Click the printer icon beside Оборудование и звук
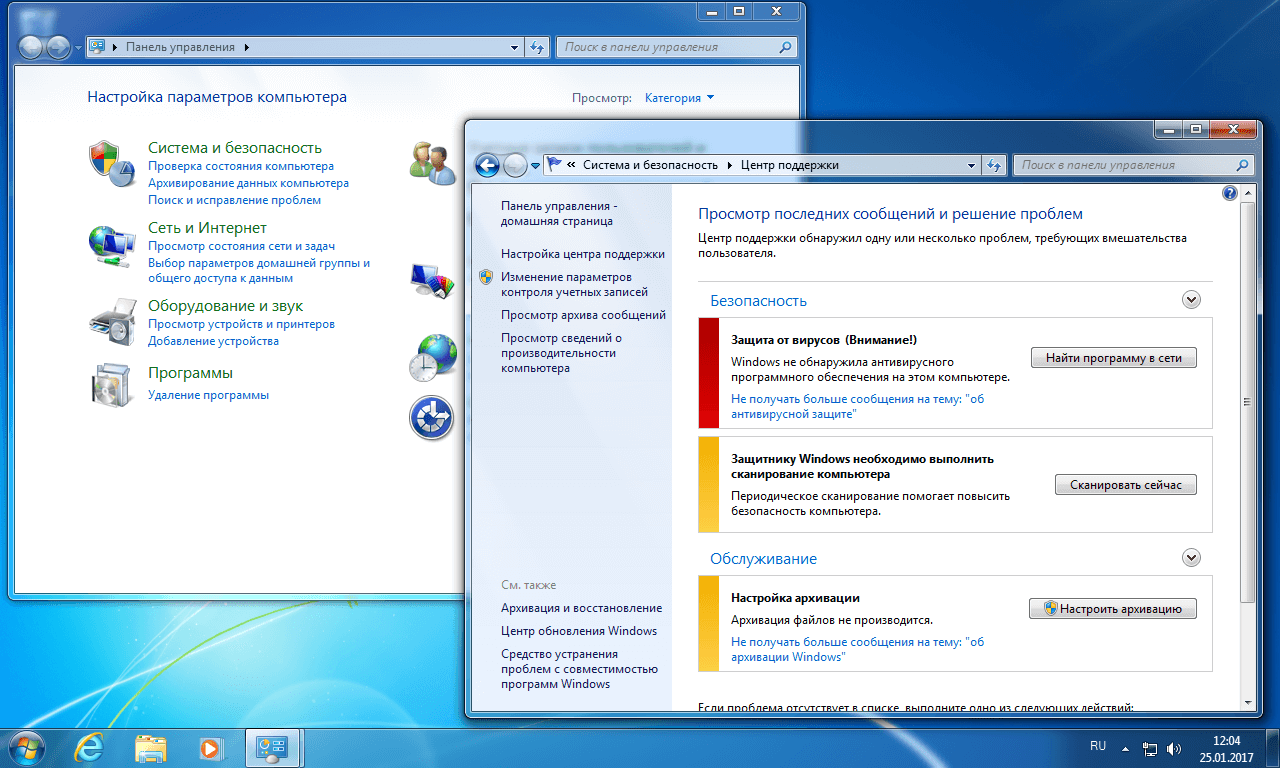Image resolution: width=1280 pixels, height=768 pixels. (110, 320)
